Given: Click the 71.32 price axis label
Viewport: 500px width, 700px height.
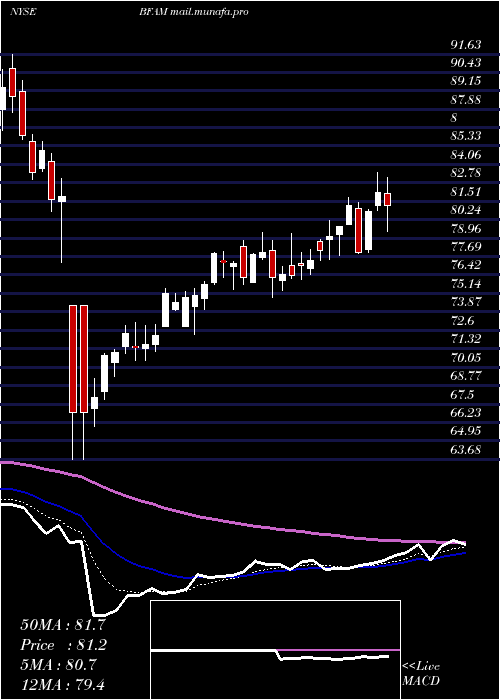Looking at the screenshot, I should 466,339.
